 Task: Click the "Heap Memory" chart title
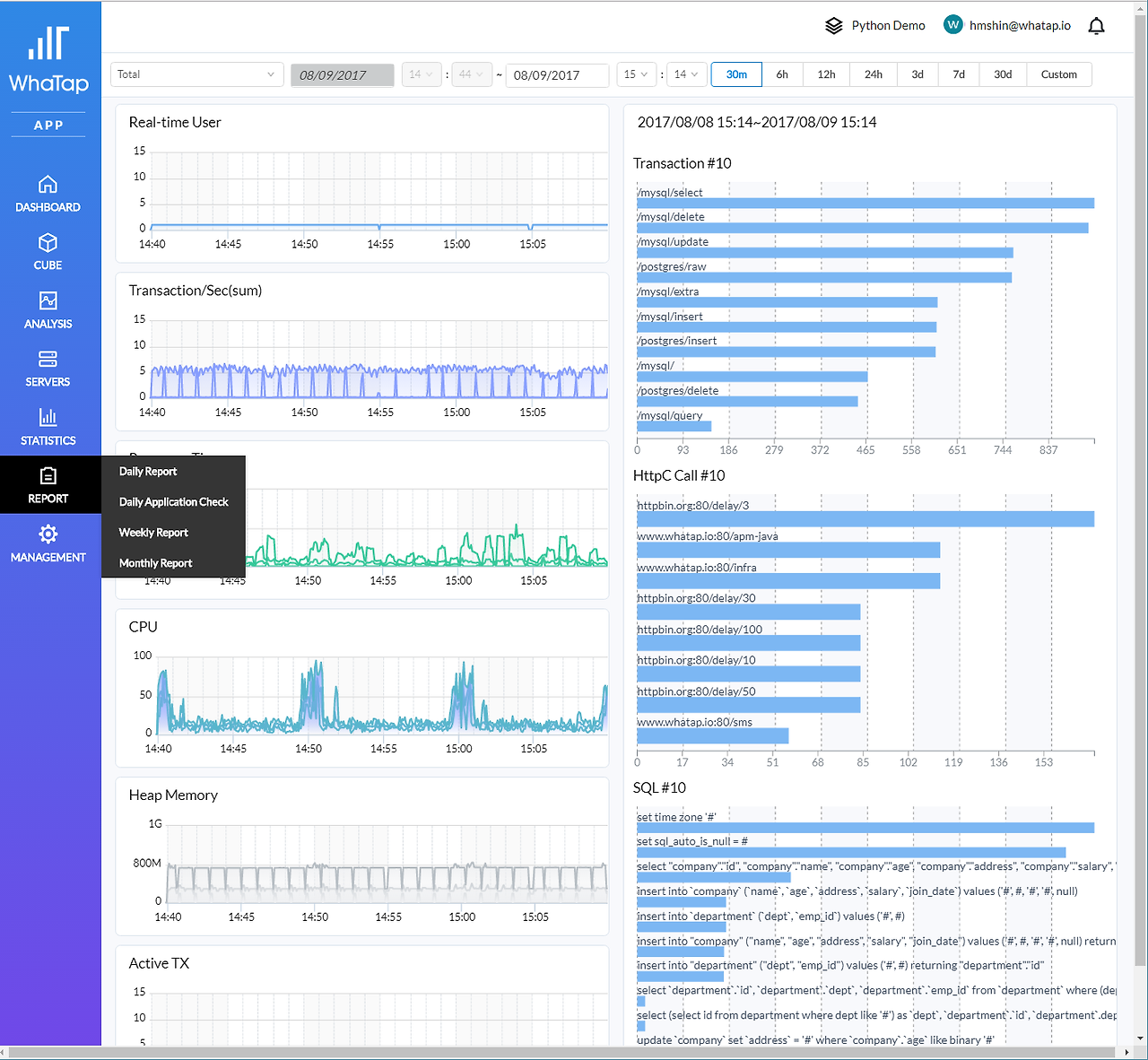pyautogui.click(x=173, y=795)
